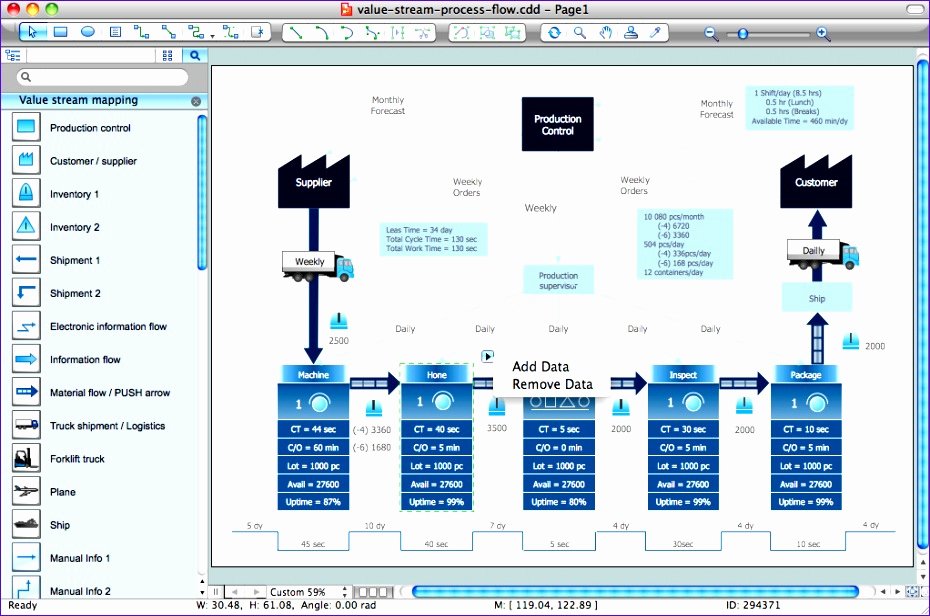Close the Value stream mapping library

[196, 101]
